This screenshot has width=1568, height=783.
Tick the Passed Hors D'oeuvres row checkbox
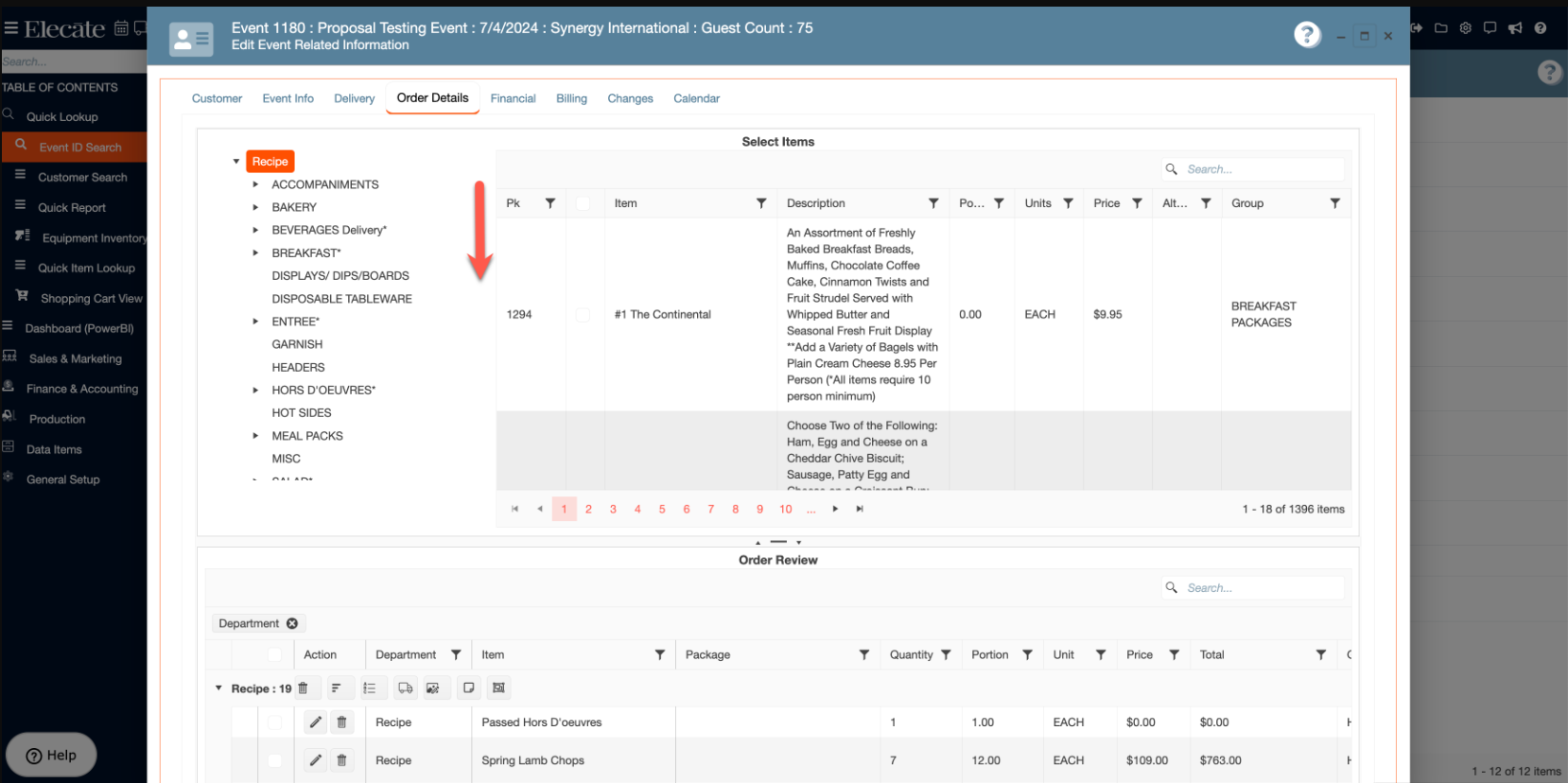pyautogui.click(x=274, y=722)
